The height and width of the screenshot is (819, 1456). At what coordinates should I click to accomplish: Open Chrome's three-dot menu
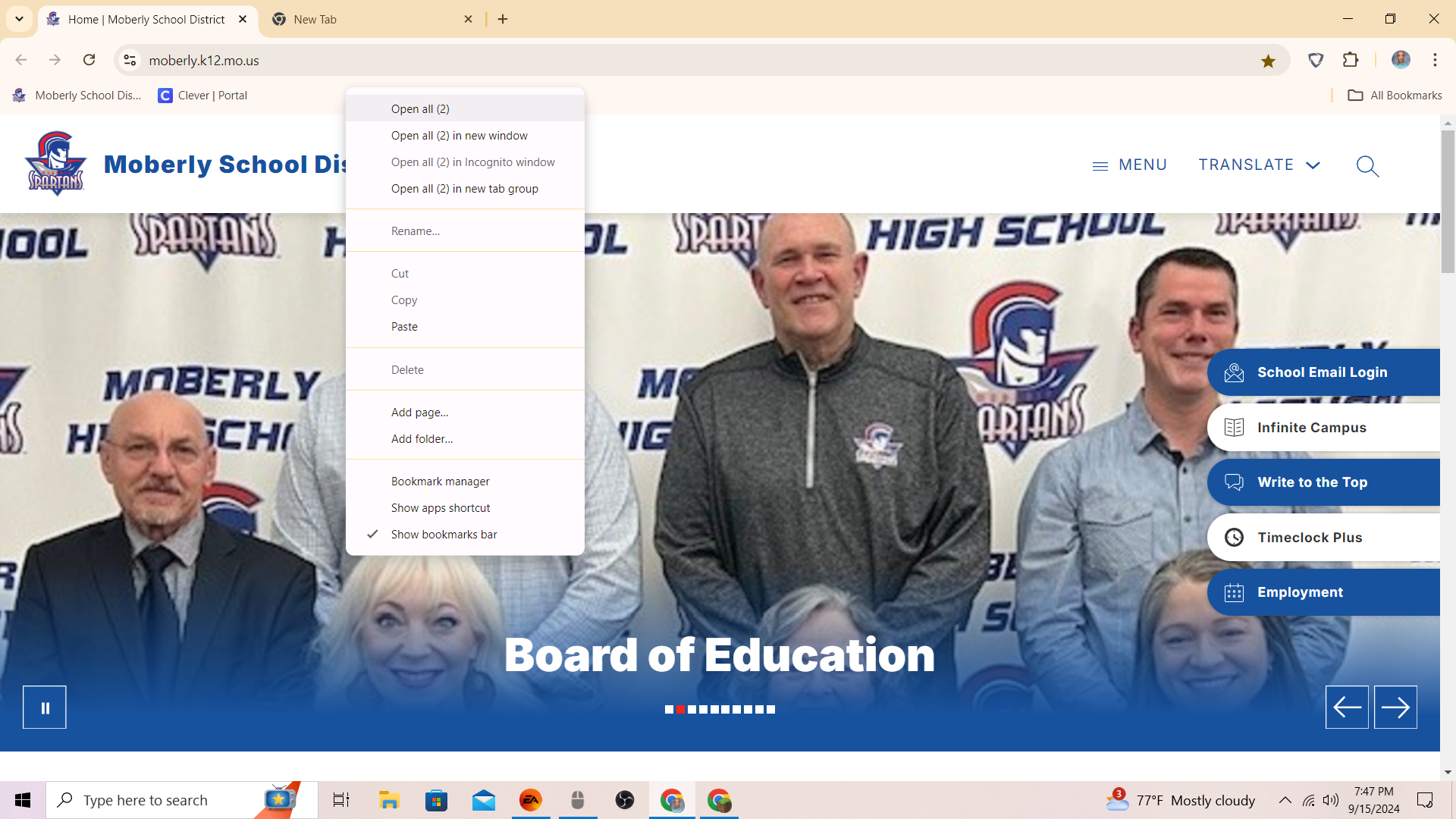pyautogui.click(x=1435, y=60)
